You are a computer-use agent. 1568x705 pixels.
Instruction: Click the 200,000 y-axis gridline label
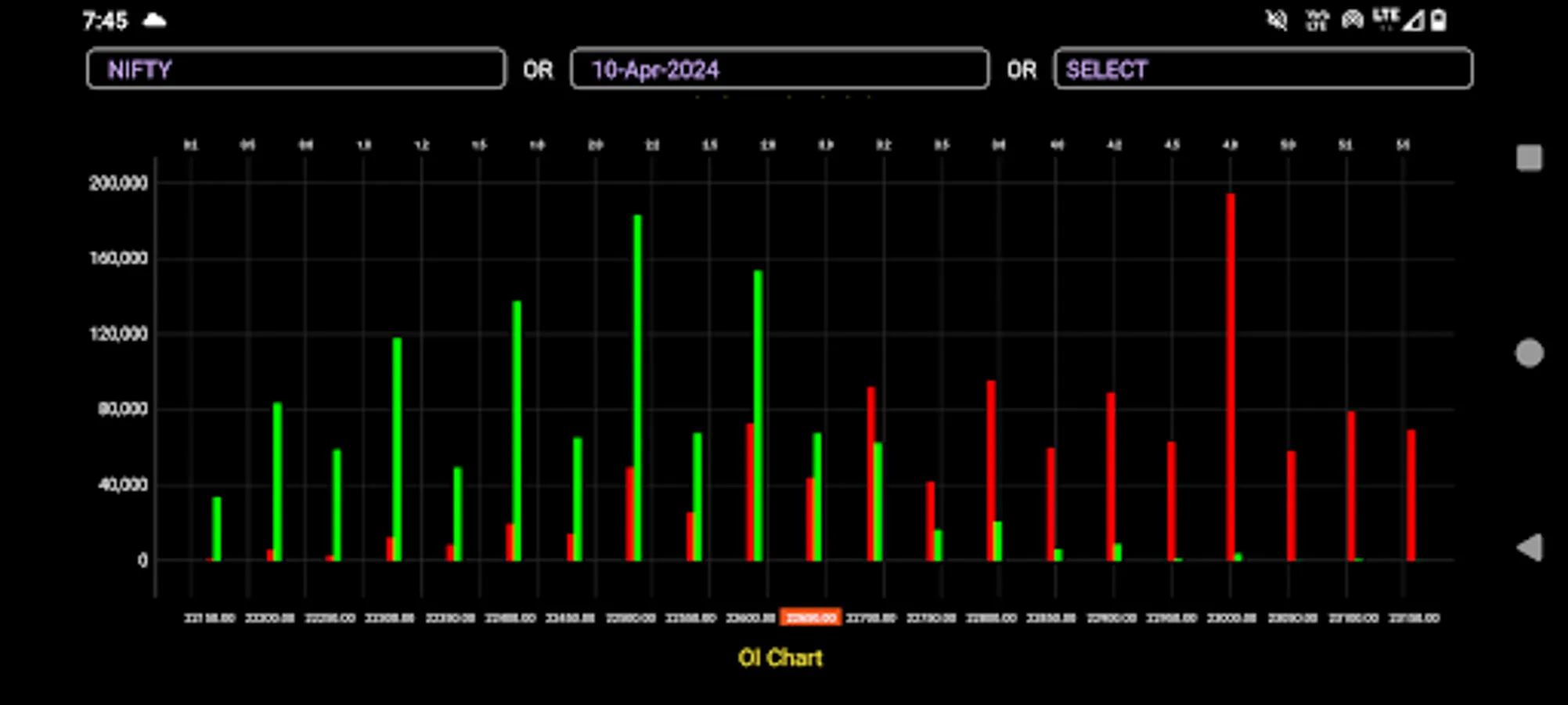point(120,183)
